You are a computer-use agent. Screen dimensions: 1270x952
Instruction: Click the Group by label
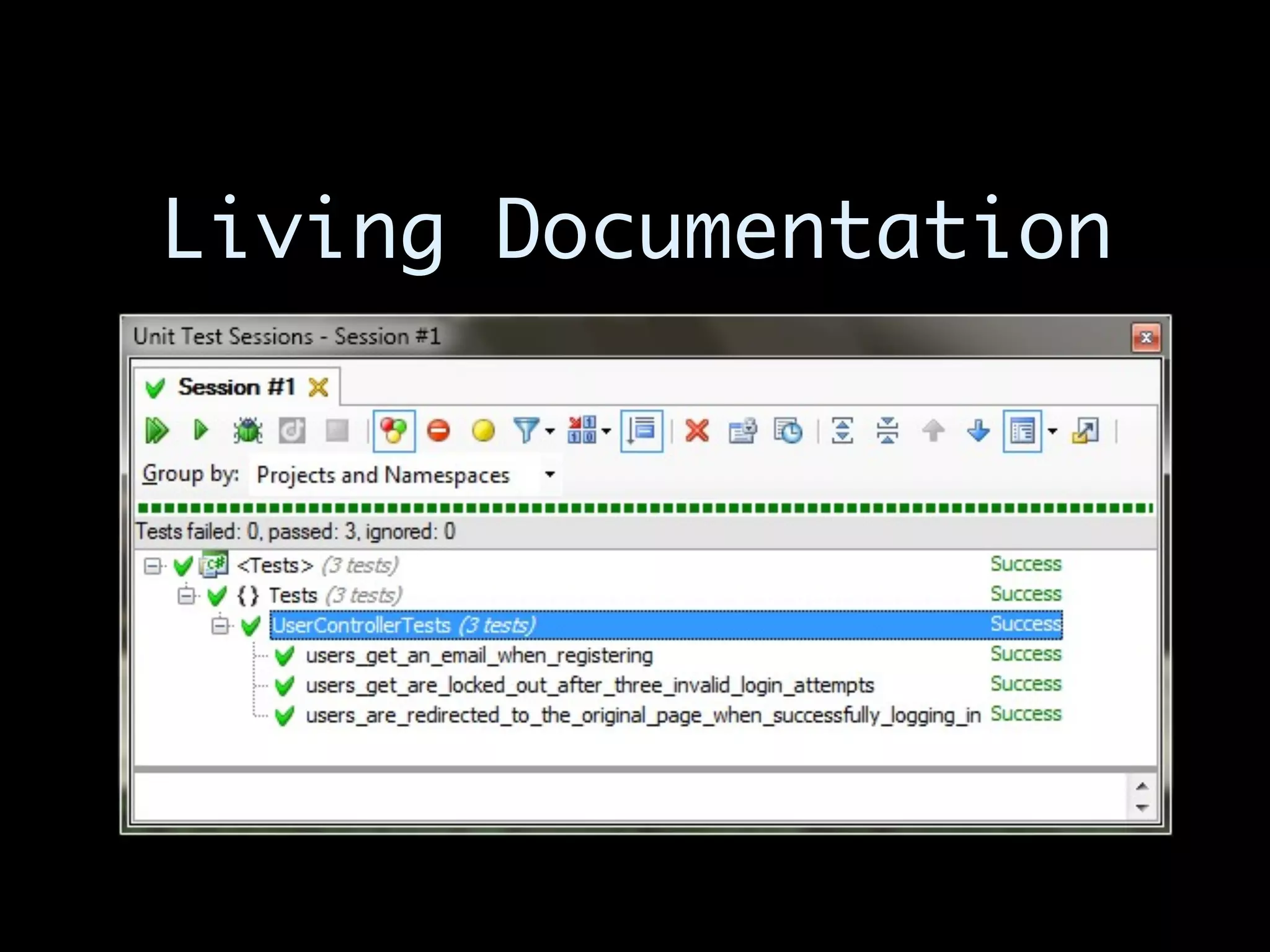tap(191, 475)
